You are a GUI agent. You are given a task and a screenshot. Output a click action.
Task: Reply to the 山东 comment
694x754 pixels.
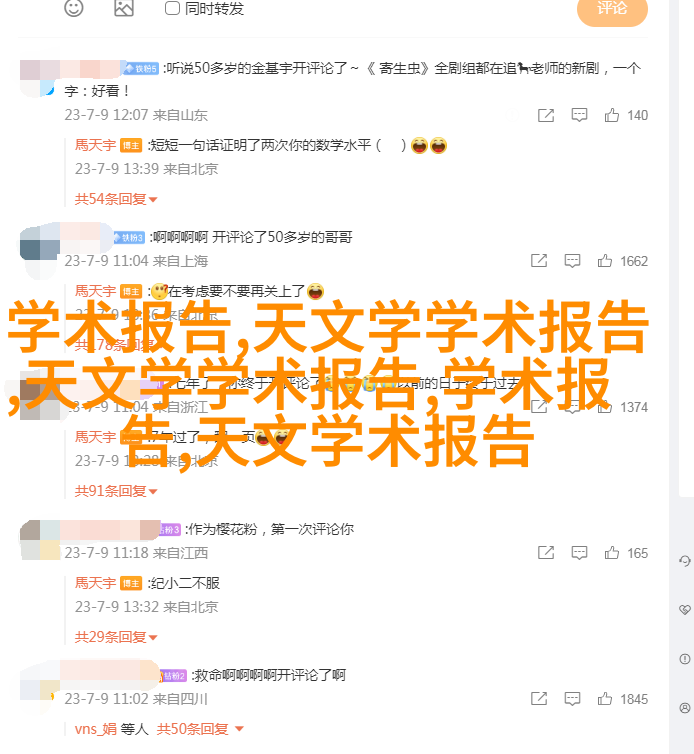579,115
